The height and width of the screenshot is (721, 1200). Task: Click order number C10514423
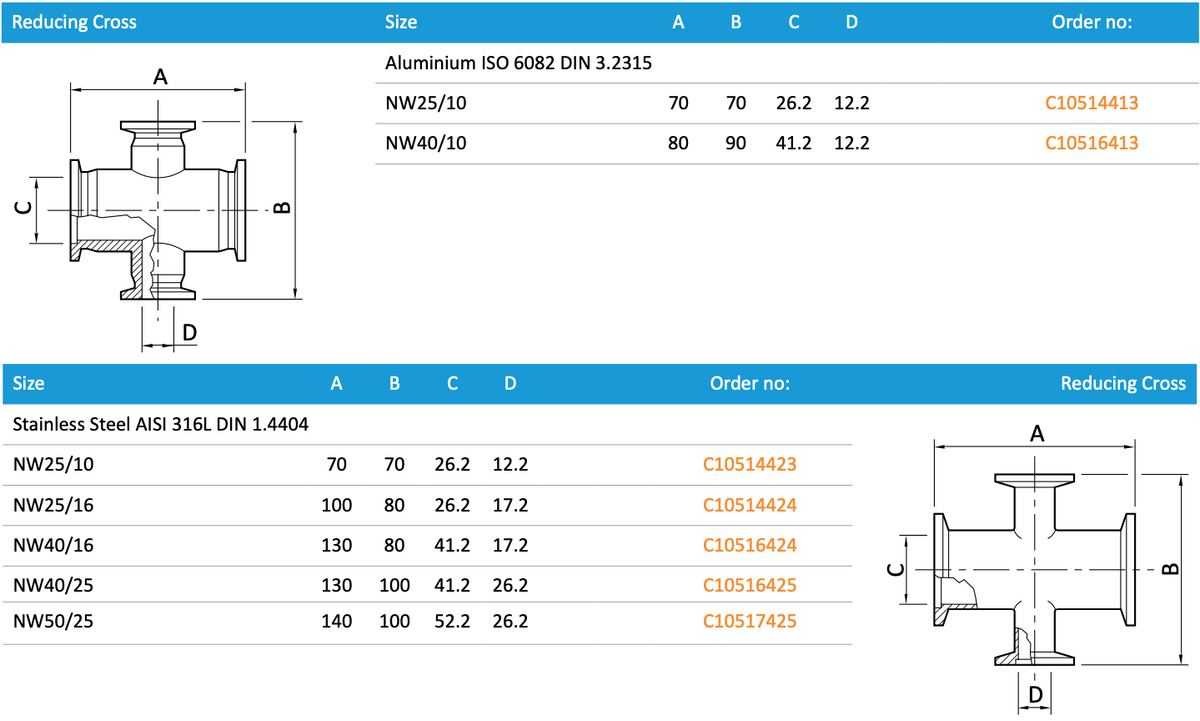(x=750, y=464)
